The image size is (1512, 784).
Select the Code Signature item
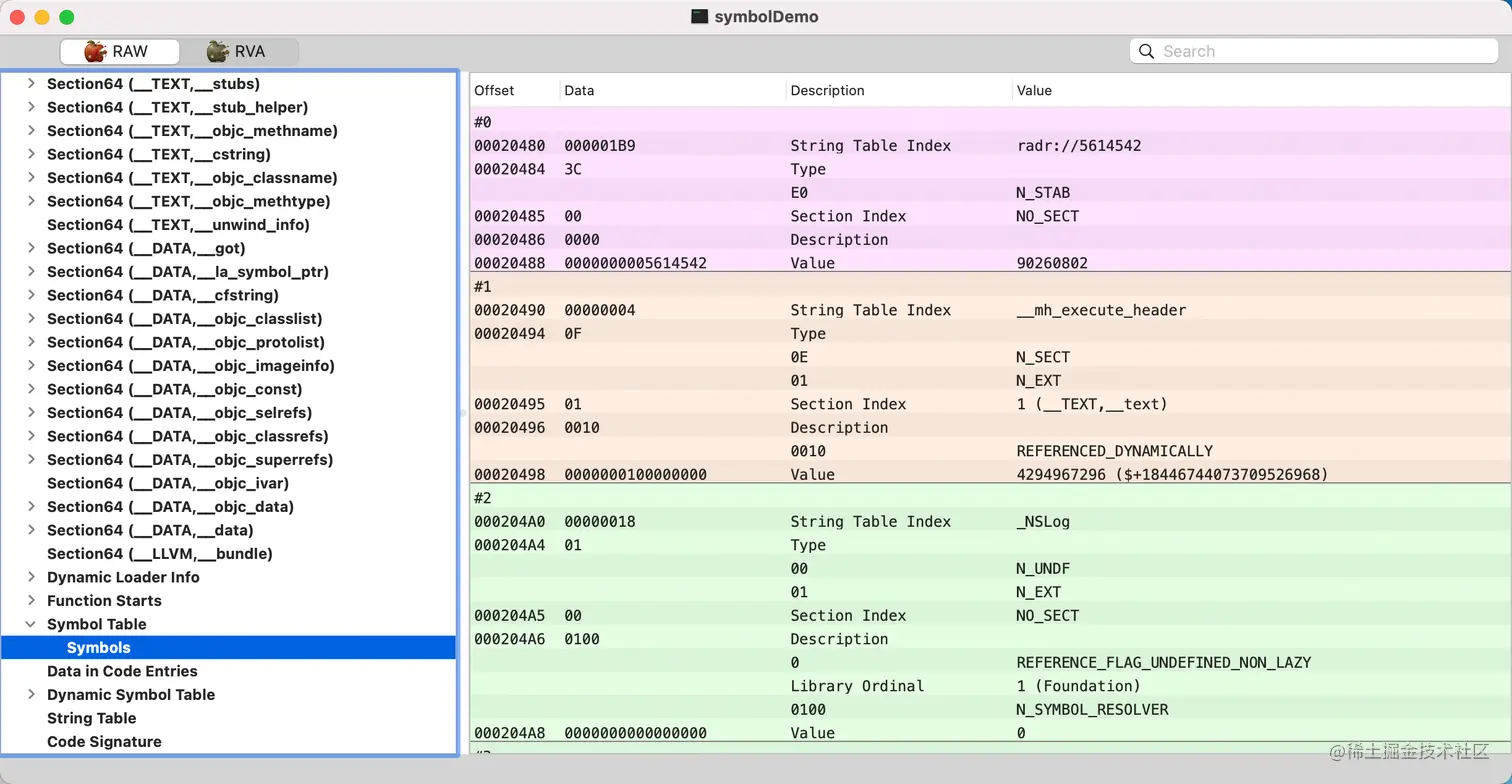click(x=228, y=742)
